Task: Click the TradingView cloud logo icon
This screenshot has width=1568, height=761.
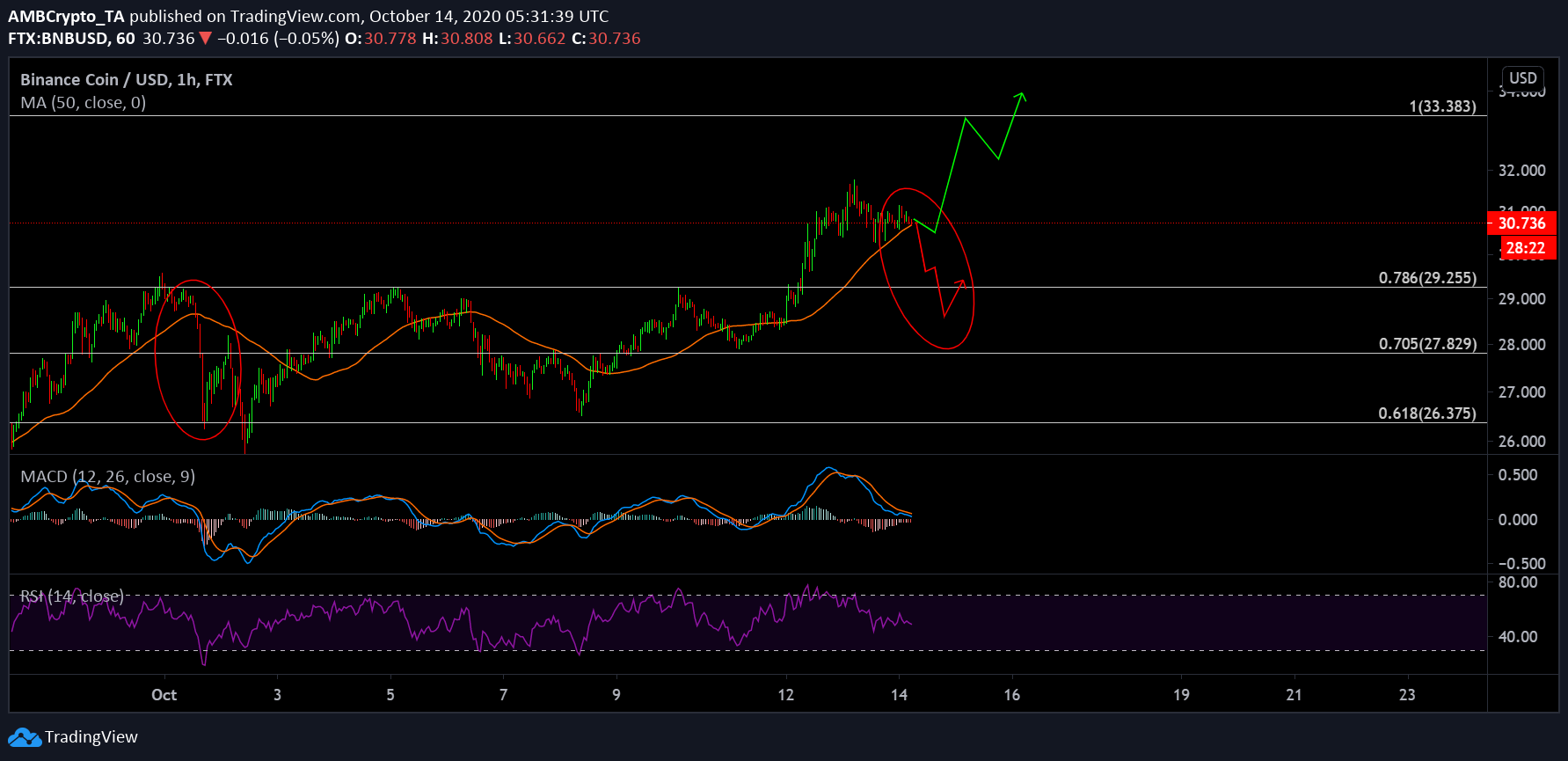Action: [25, 737]
